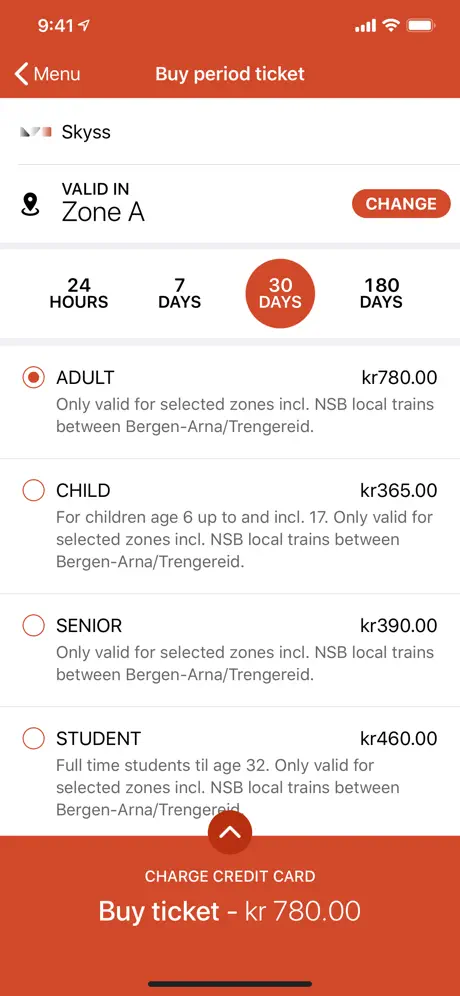Choose the 7 DAYS period
The width and height of the screenshot is (460, 996).
tap(180, 293)
